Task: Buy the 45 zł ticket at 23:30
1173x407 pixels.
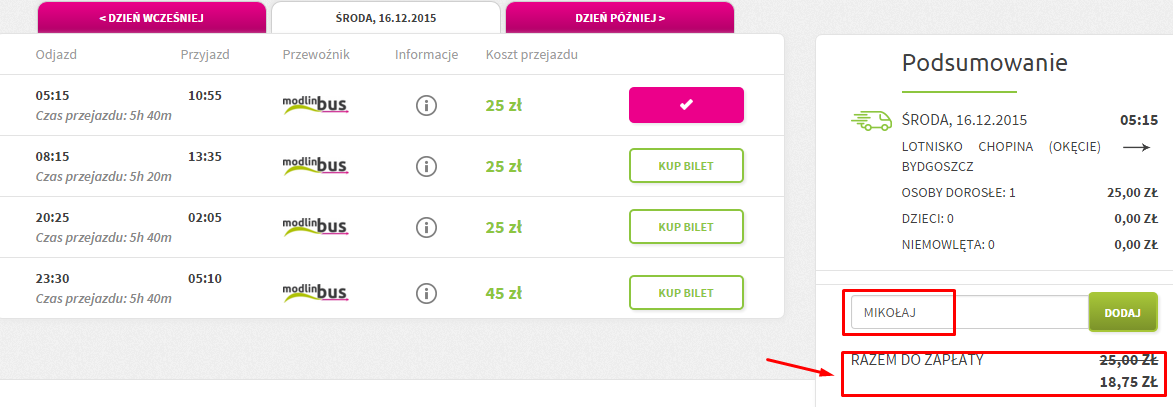Action: coord(686,293)
